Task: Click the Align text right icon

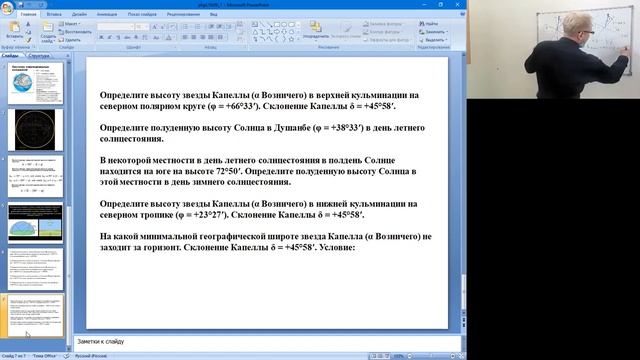Action: (x=202, y=38)
